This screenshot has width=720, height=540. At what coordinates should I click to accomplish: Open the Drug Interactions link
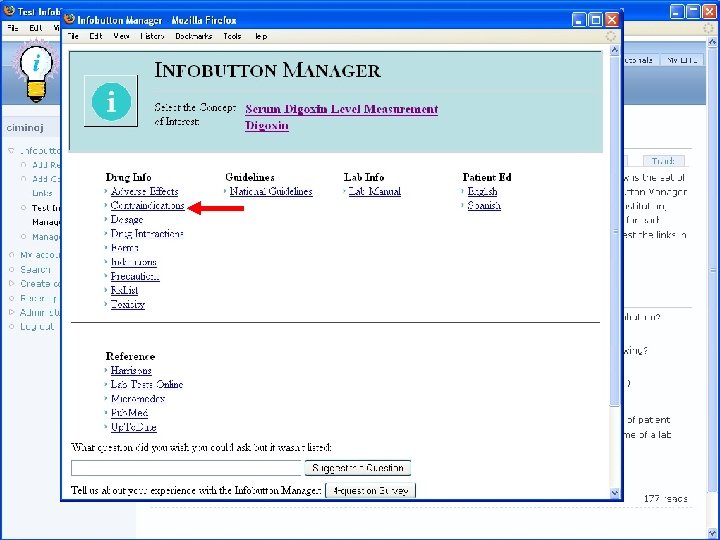click(147, 234)
